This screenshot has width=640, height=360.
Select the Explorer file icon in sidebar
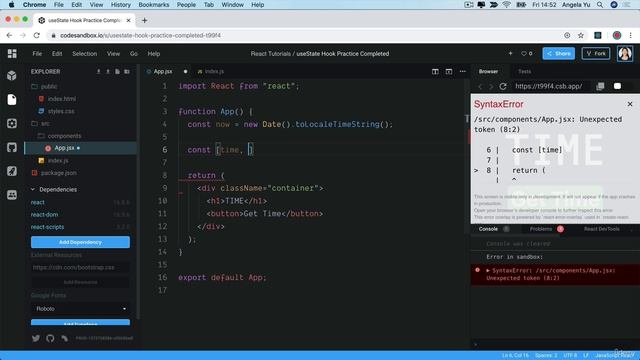point(12,99)
